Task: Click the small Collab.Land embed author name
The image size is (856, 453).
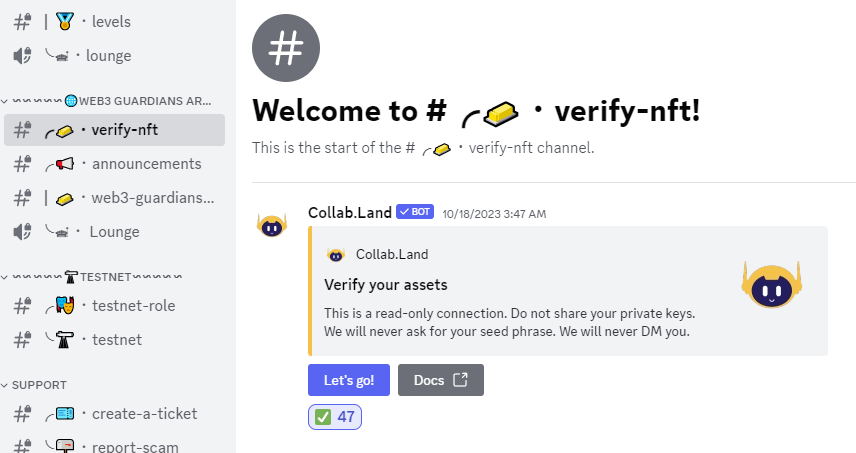Action: (392, 254)
